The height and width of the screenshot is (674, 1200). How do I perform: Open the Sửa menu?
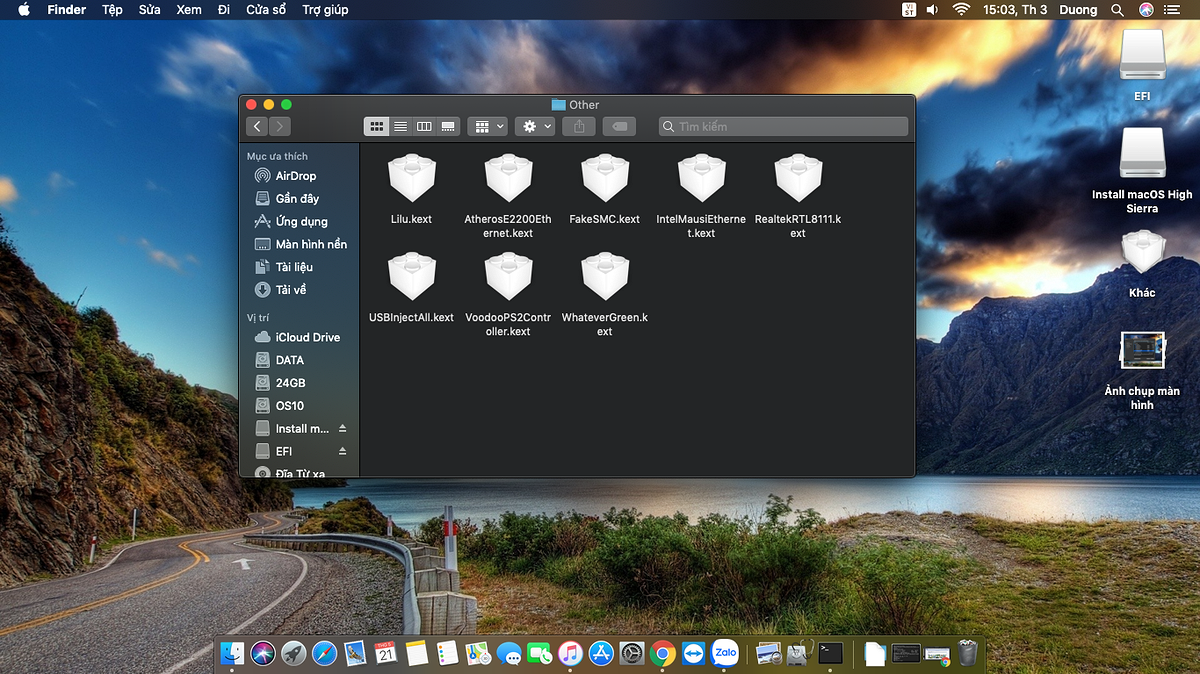pyautogui.click(x=149, y=10)
